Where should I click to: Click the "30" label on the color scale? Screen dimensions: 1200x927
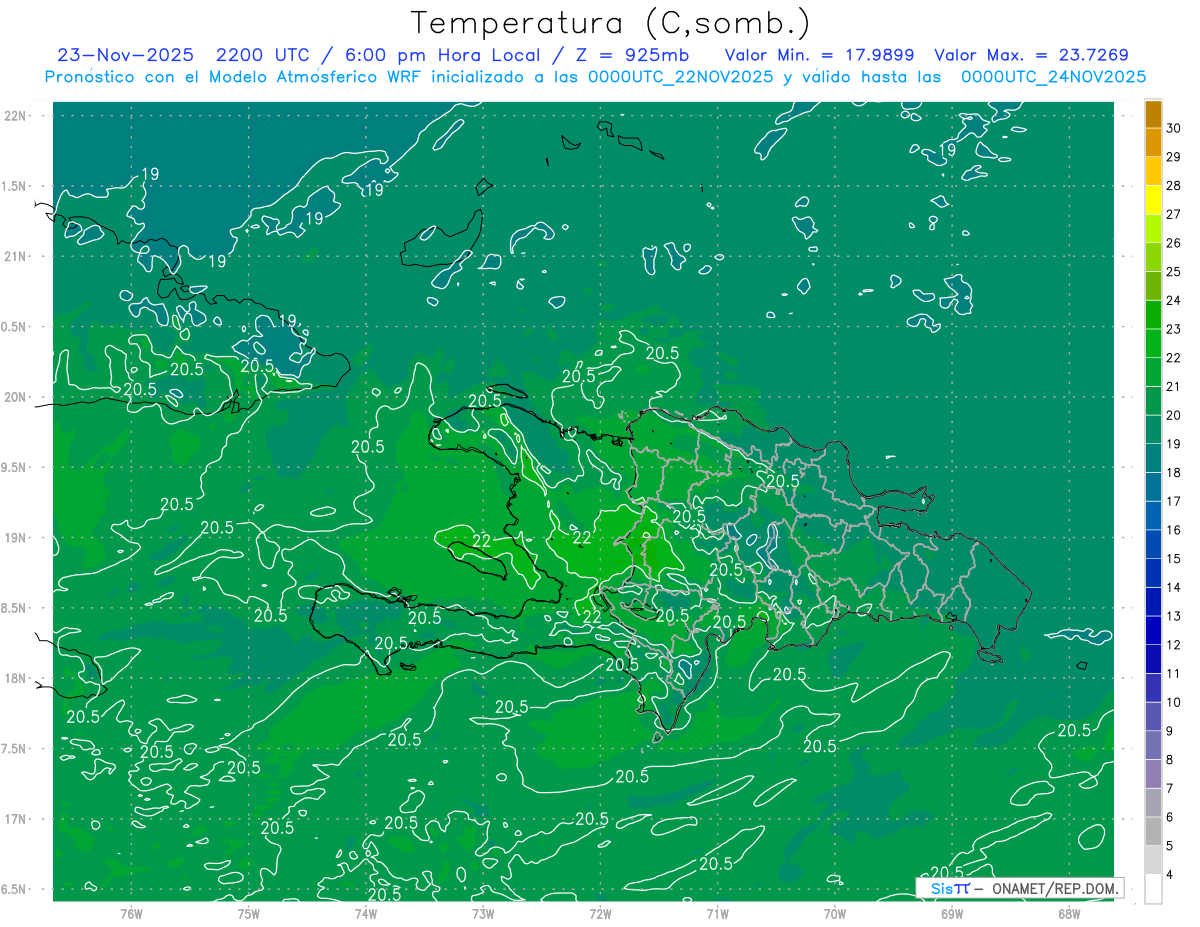pyautogui.click(x=1174, y=128)
